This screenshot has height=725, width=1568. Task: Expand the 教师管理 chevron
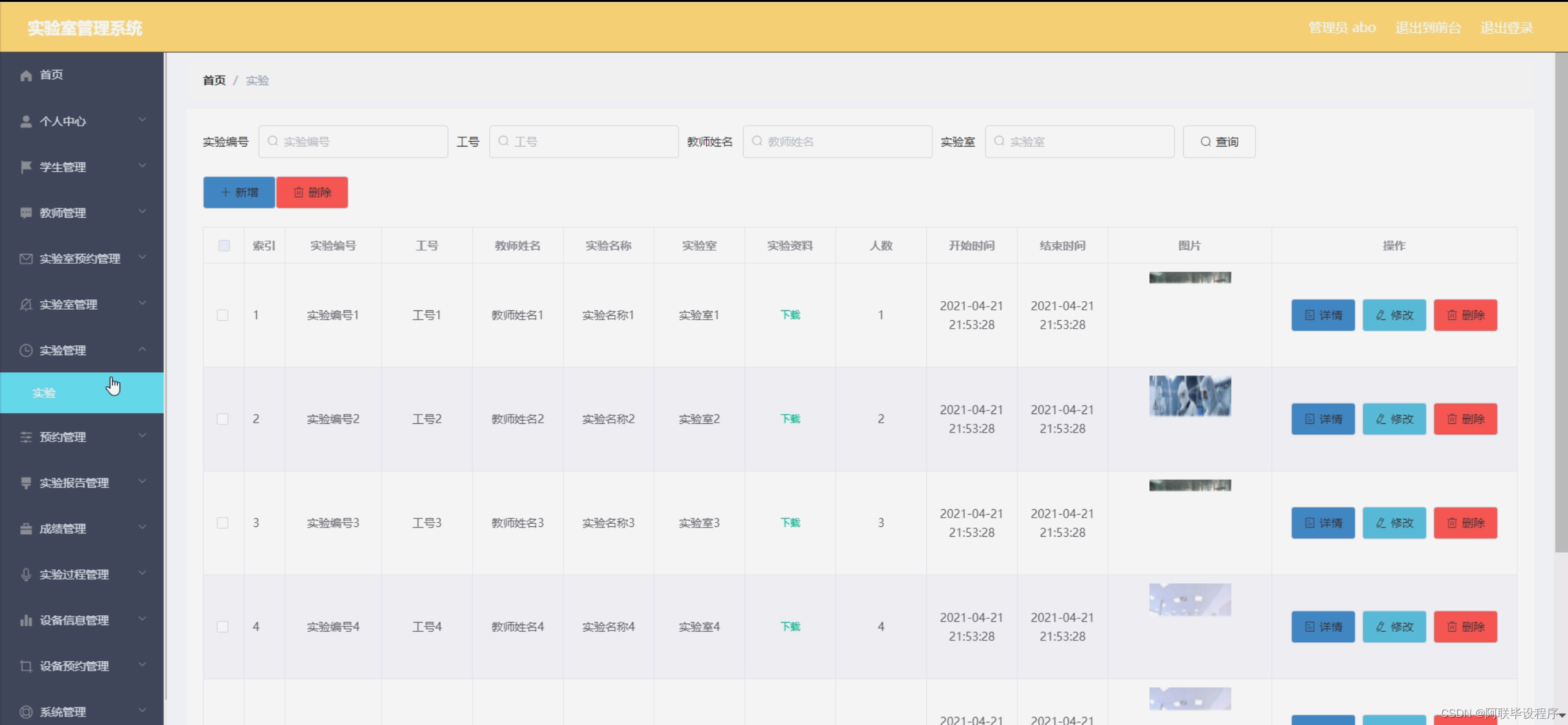tap(142, 212)
